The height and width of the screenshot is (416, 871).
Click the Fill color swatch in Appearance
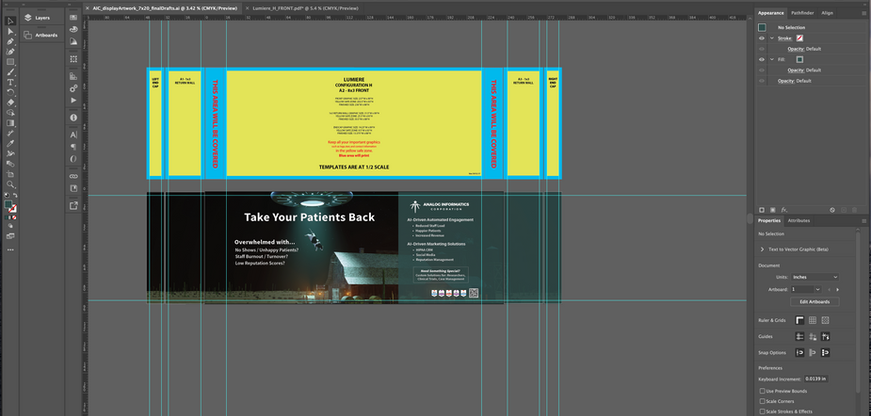pos(799,59)
